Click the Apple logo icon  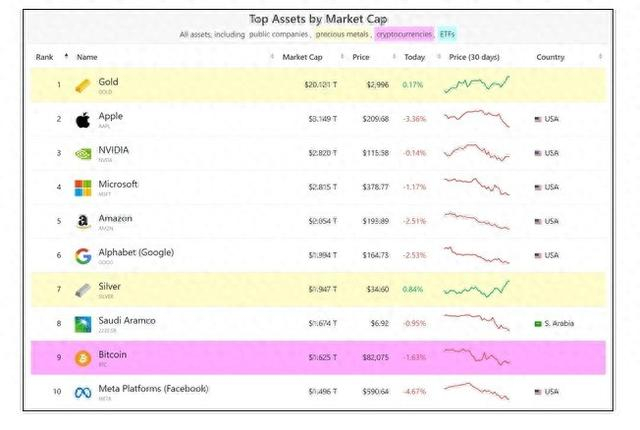[x=83, y=120]
